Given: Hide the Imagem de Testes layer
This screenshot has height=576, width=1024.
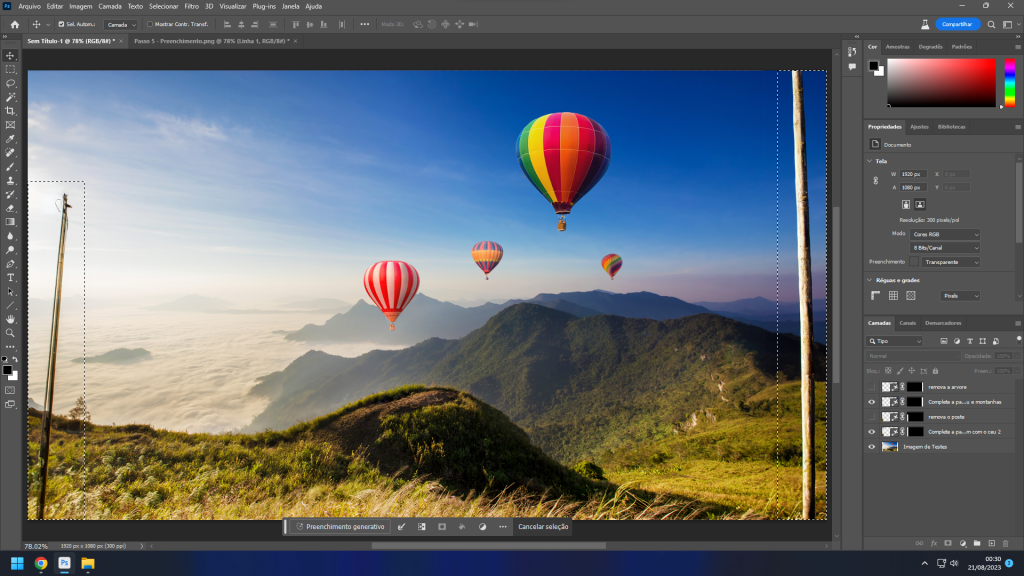Looking at the screenshot, I should (x=871, y=446).
